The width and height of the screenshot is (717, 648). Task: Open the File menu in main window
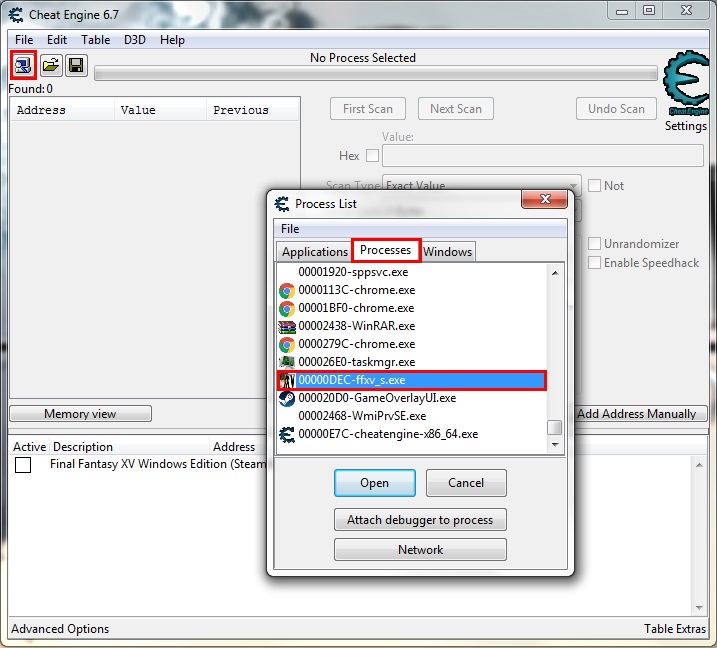pos(24,40)
